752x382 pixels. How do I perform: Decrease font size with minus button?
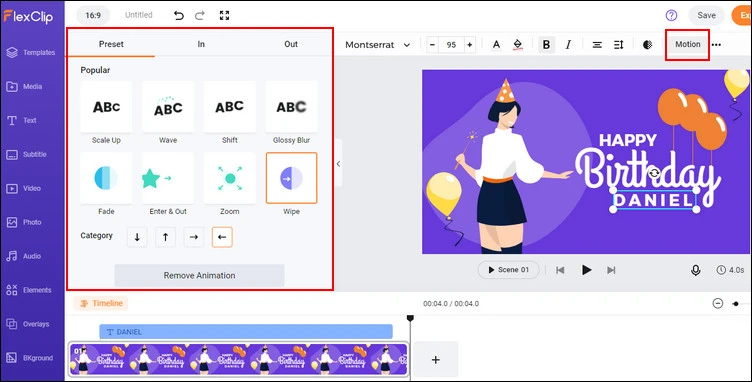pos(433,45)
